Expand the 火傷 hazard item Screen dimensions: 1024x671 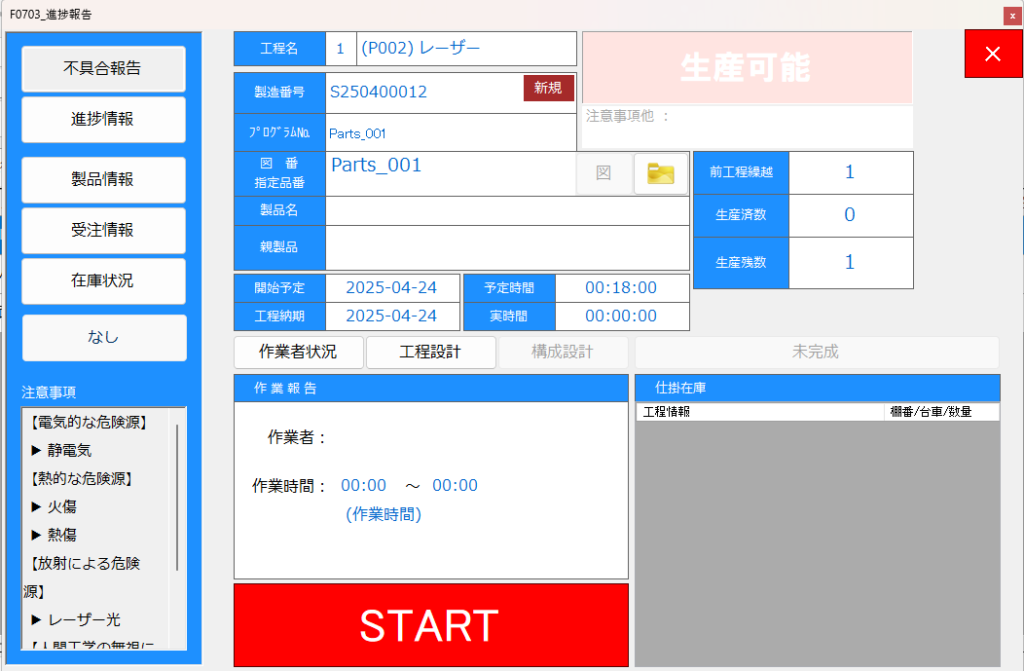[62, 506]
